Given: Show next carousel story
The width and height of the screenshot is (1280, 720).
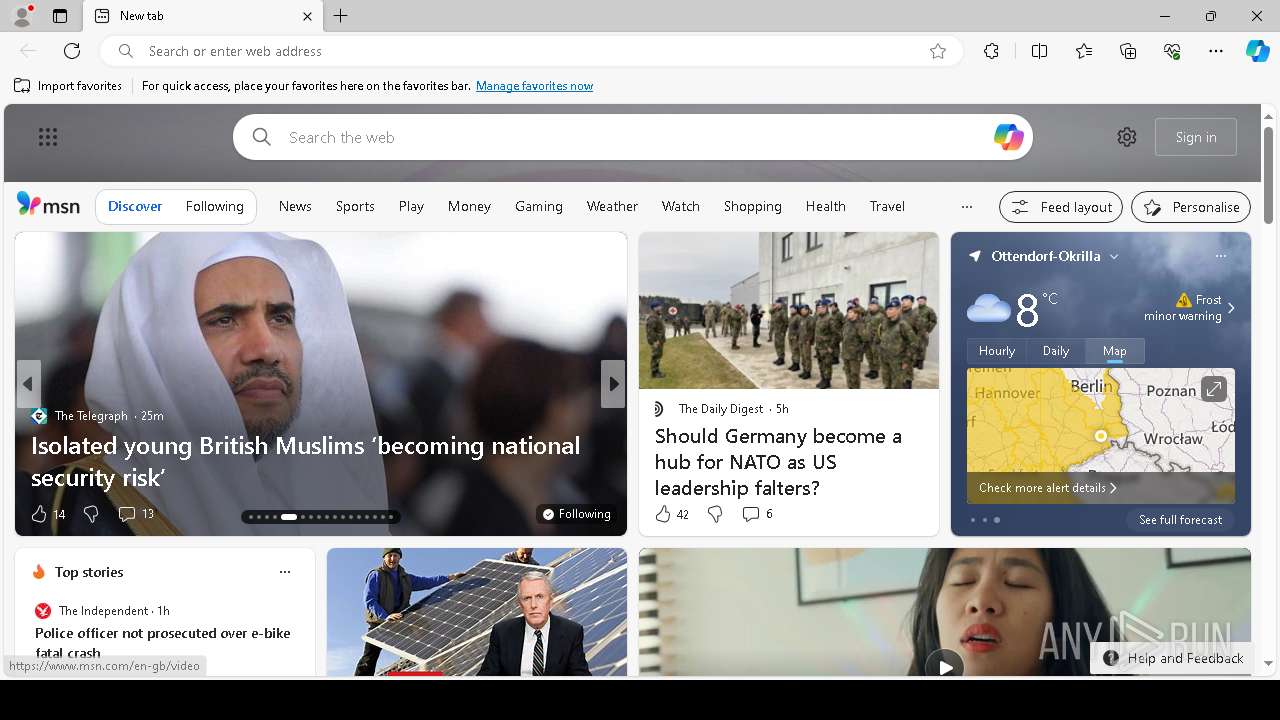Looking at the screenshot, I should point(613,384).
